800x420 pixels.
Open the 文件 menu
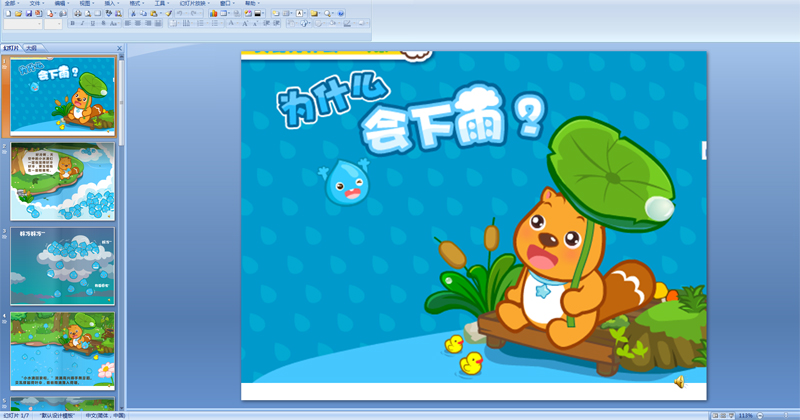[36, 4]
